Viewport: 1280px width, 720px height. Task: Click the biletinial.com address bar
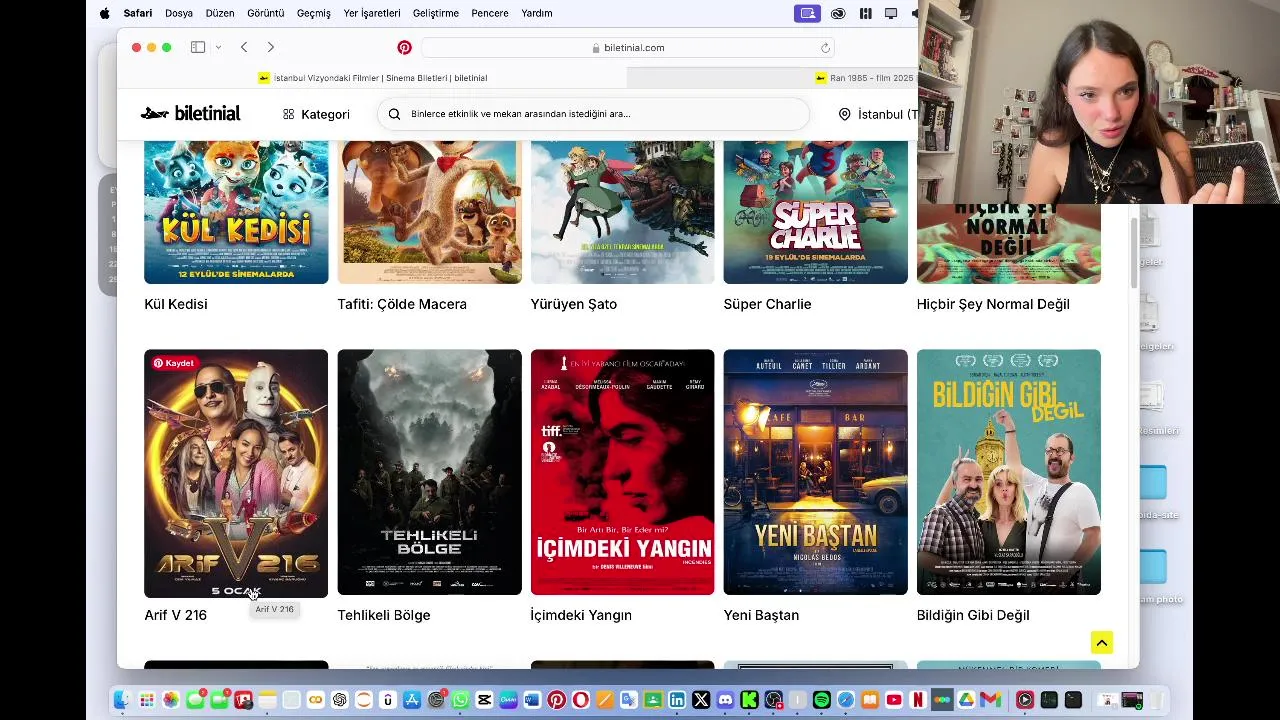[628, 47]
